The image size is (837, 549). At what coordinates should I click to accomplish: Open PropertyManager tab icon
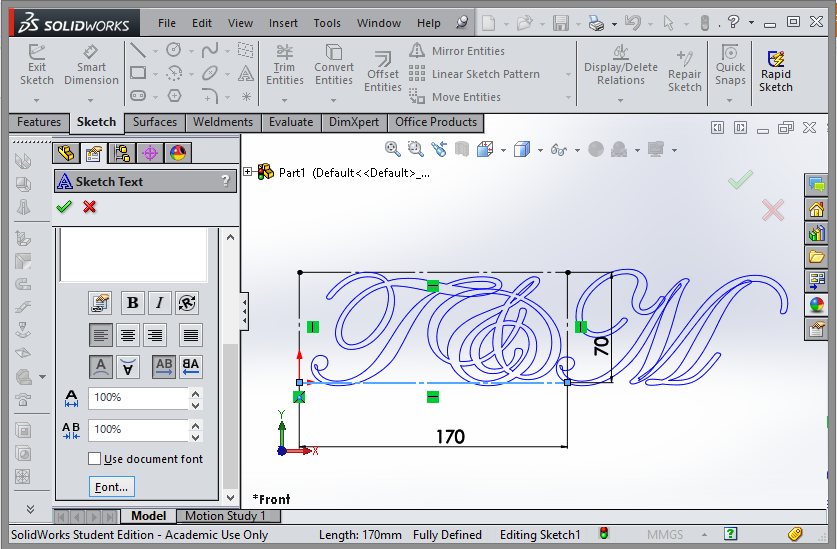click(94, 153)
